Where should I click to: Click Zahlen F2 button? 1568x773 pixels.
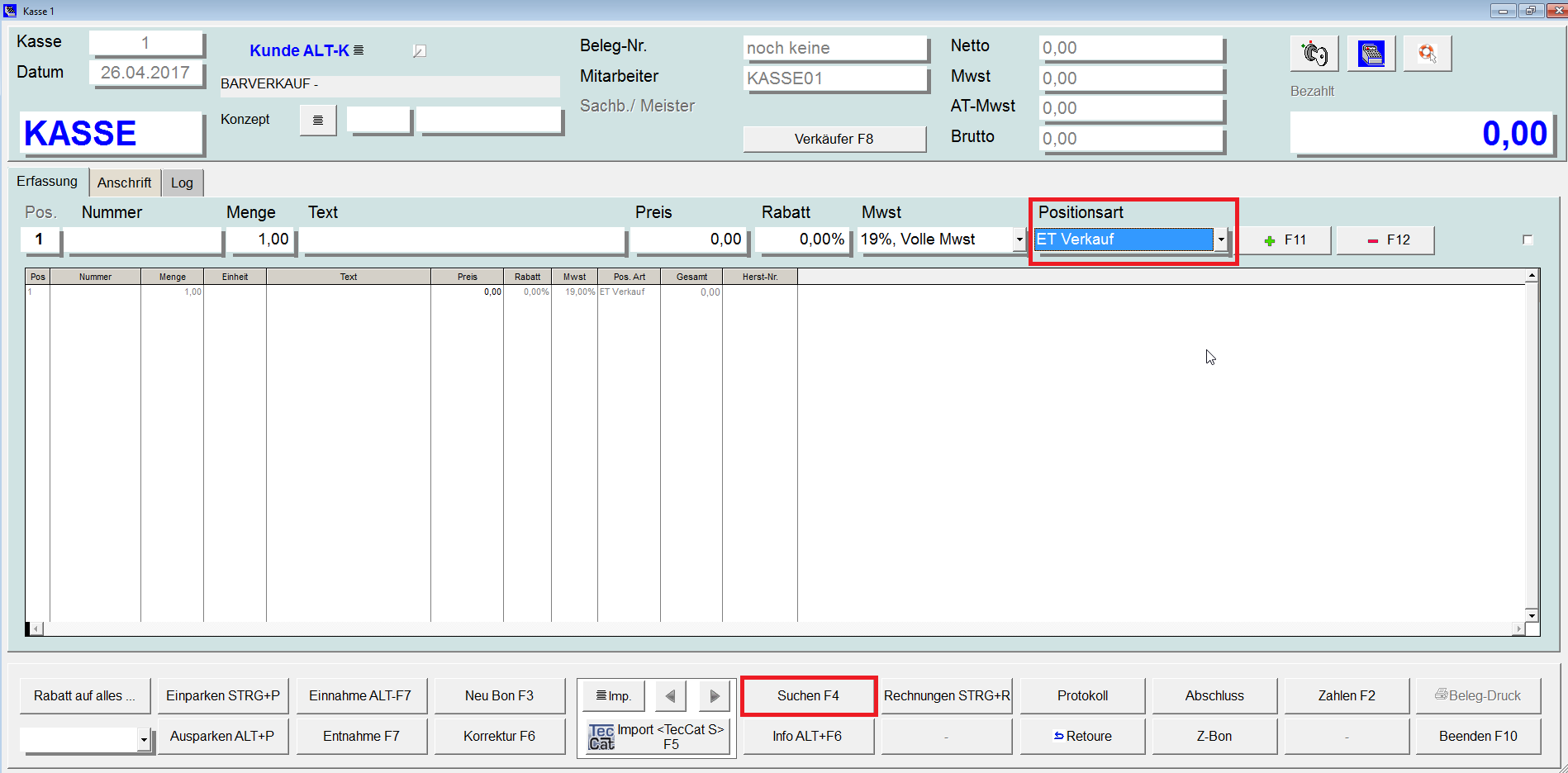(x=1347, y=696)
